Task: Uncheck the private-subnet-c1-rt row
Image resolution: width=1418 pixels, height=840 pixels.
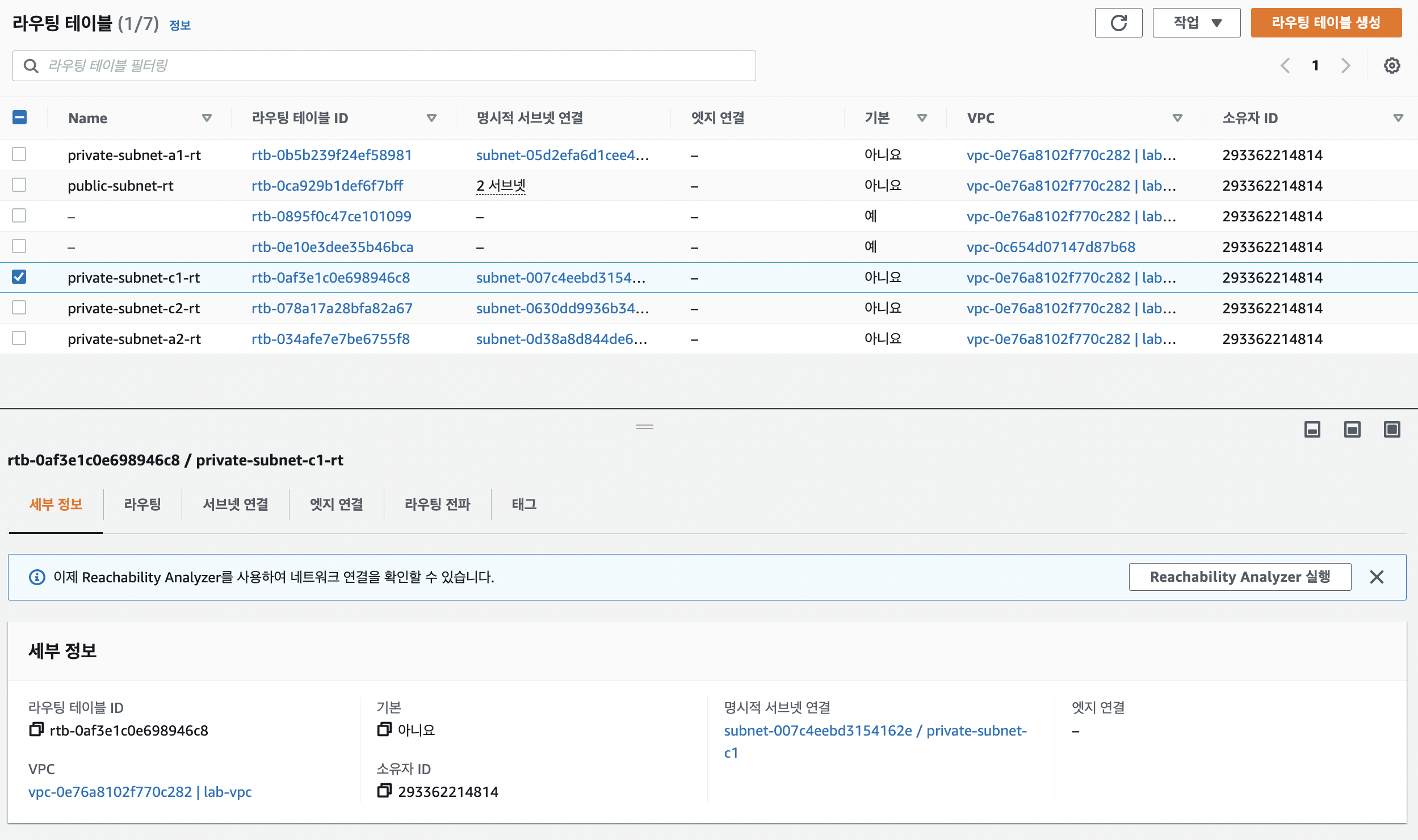Action: pos(19,277)
